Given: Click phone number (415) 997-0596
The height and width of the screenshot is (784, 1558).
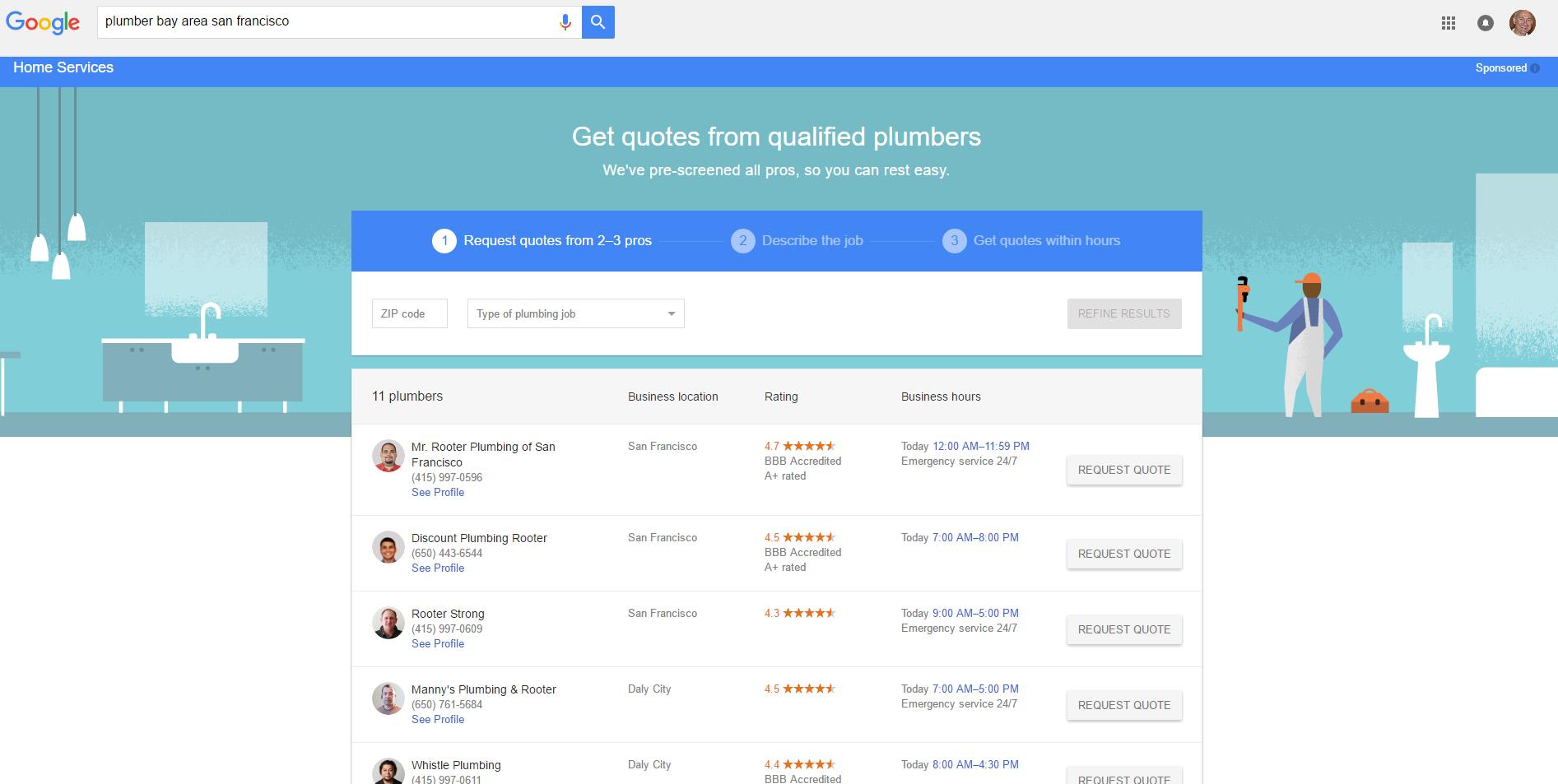Looking at the screenshot, I should pyautogui.click(x=447, y=478).
